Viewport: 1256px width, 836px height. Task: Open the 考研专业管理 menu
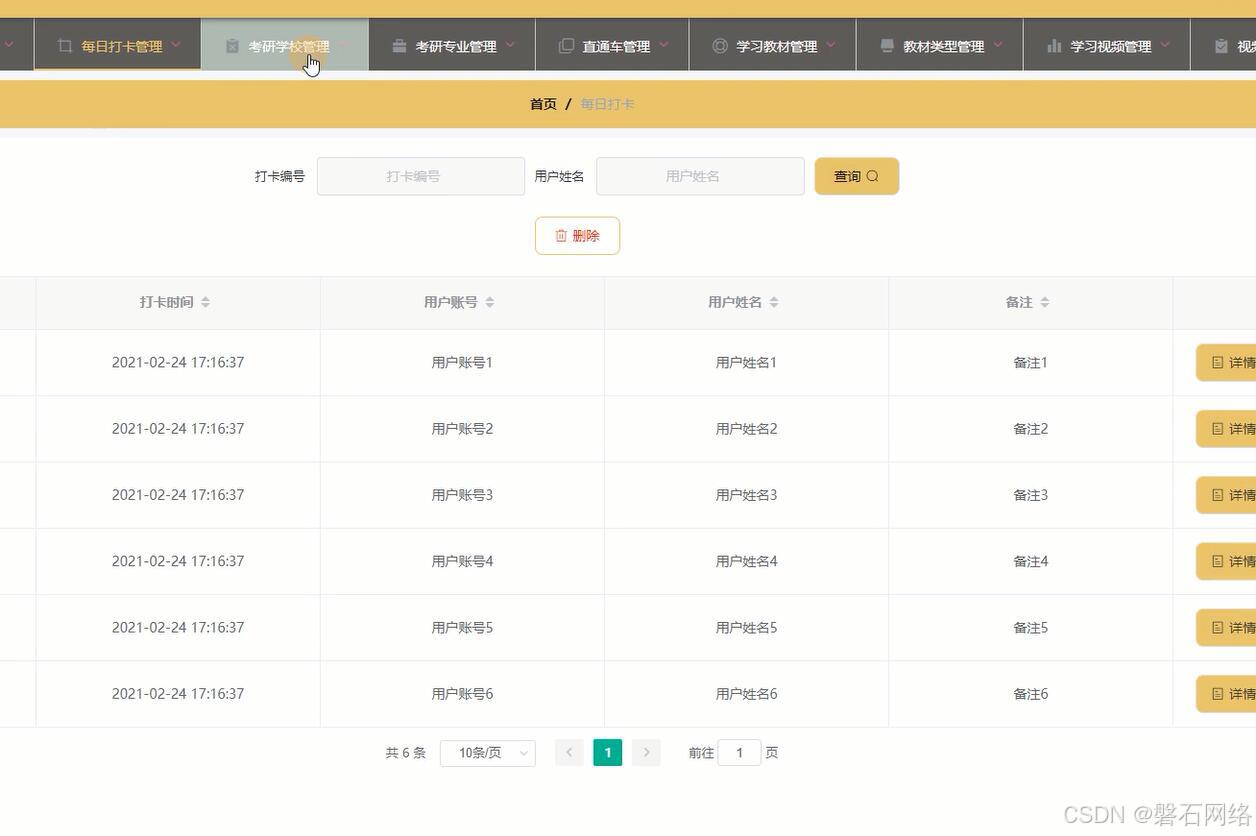pyautogui.click(x=452, y=45)
